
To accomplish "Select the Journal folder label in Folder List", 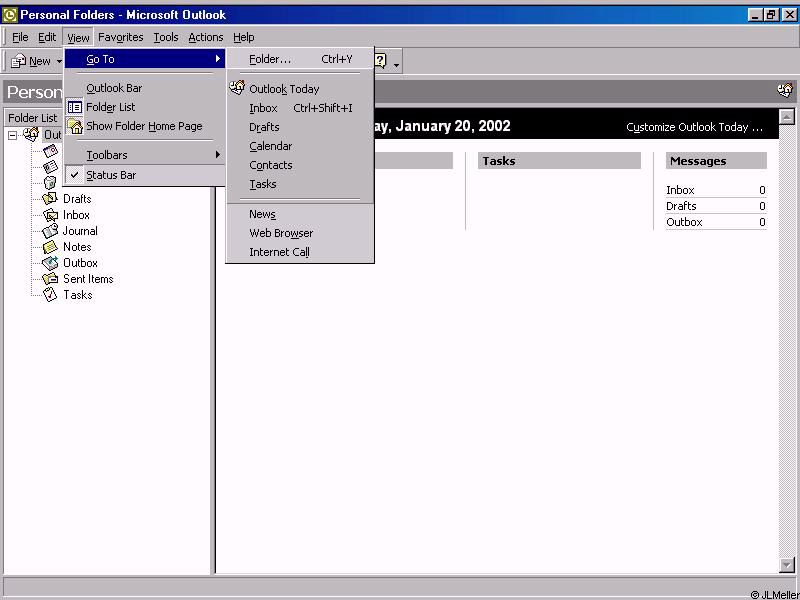I will (x=80, y=231).
